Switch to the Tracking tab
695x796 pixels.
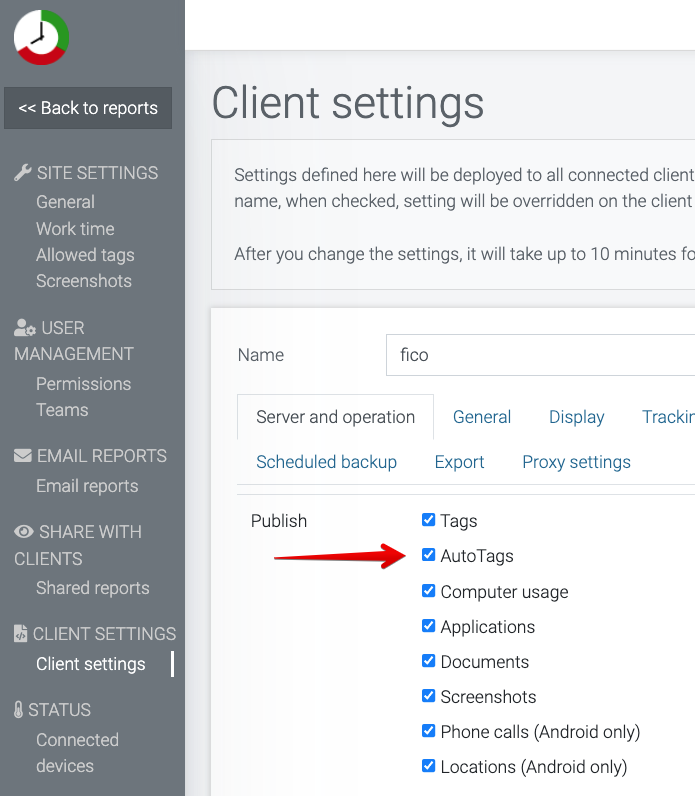(x=668, y=417)
